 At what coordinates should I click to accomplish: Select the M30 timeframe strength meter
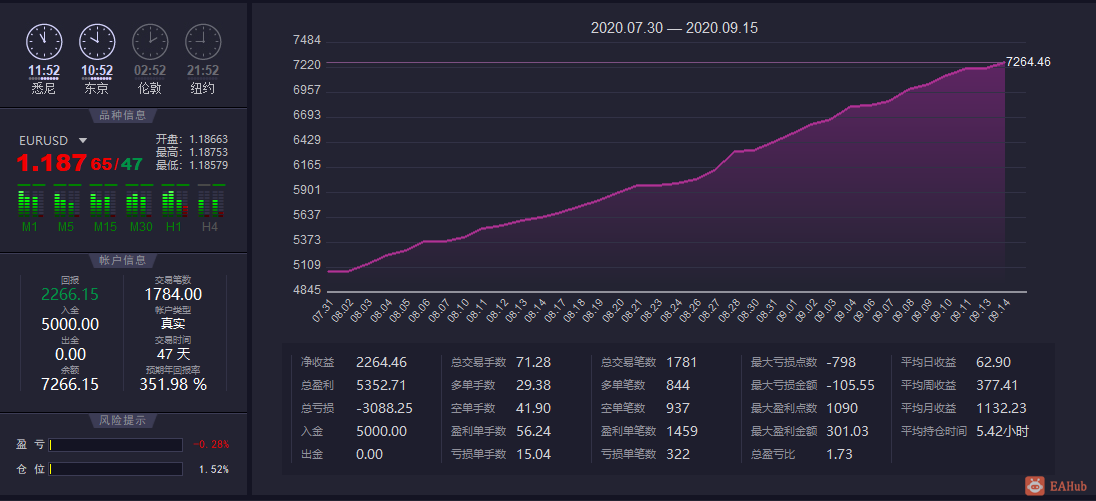tap(138, 202)
